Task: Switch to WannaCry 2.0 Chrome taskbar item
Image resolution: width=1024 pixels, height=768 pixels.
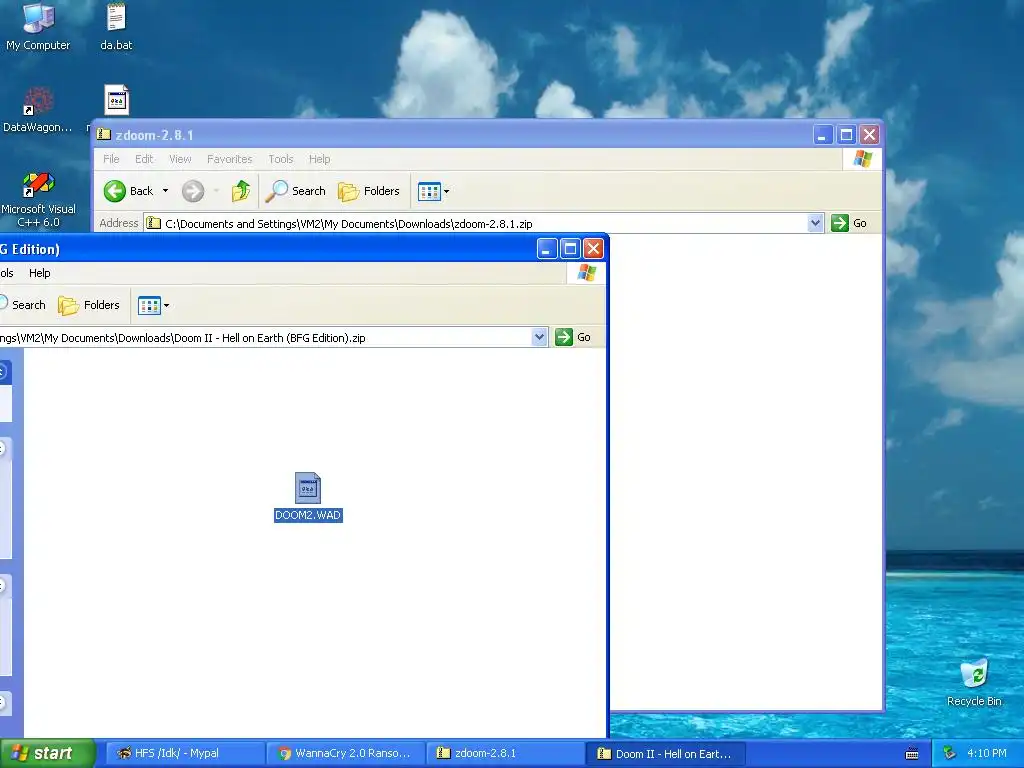Action: point(345,754)
